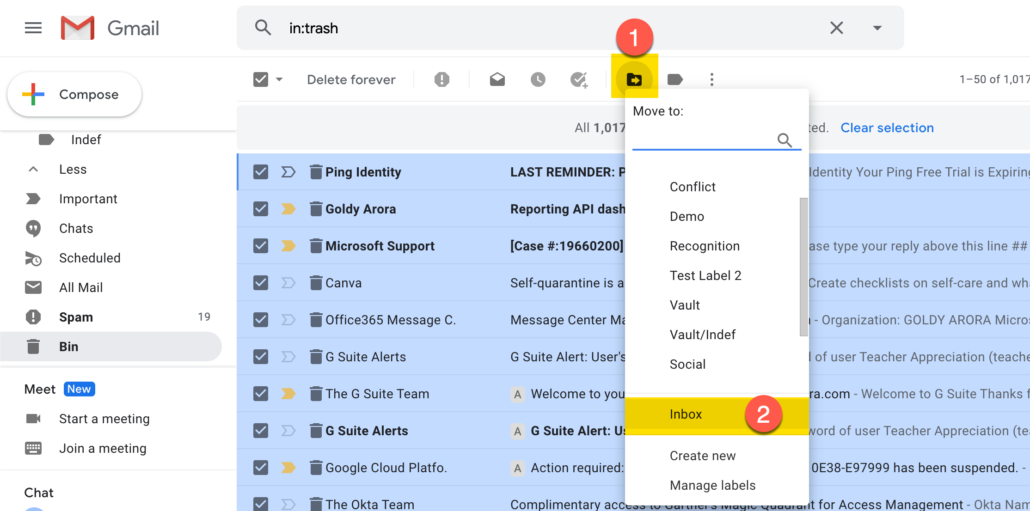Open the Microsoft Support email
1030x511 pixels.
coord(634,246)
